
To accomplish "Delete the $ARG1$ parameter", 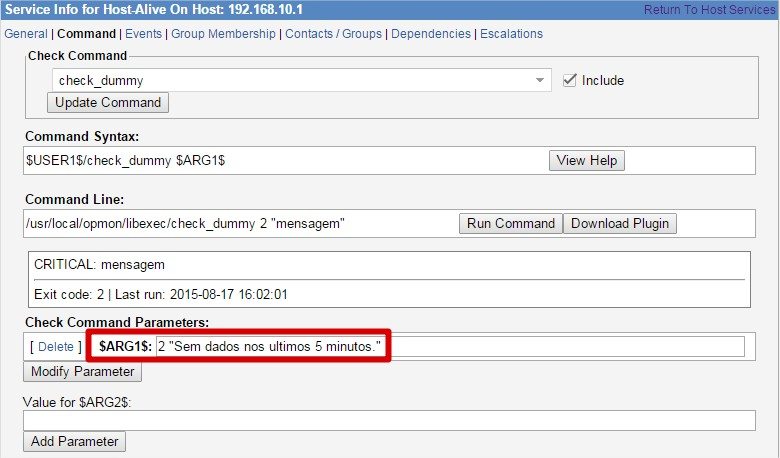I will click(x=56, y=346).
